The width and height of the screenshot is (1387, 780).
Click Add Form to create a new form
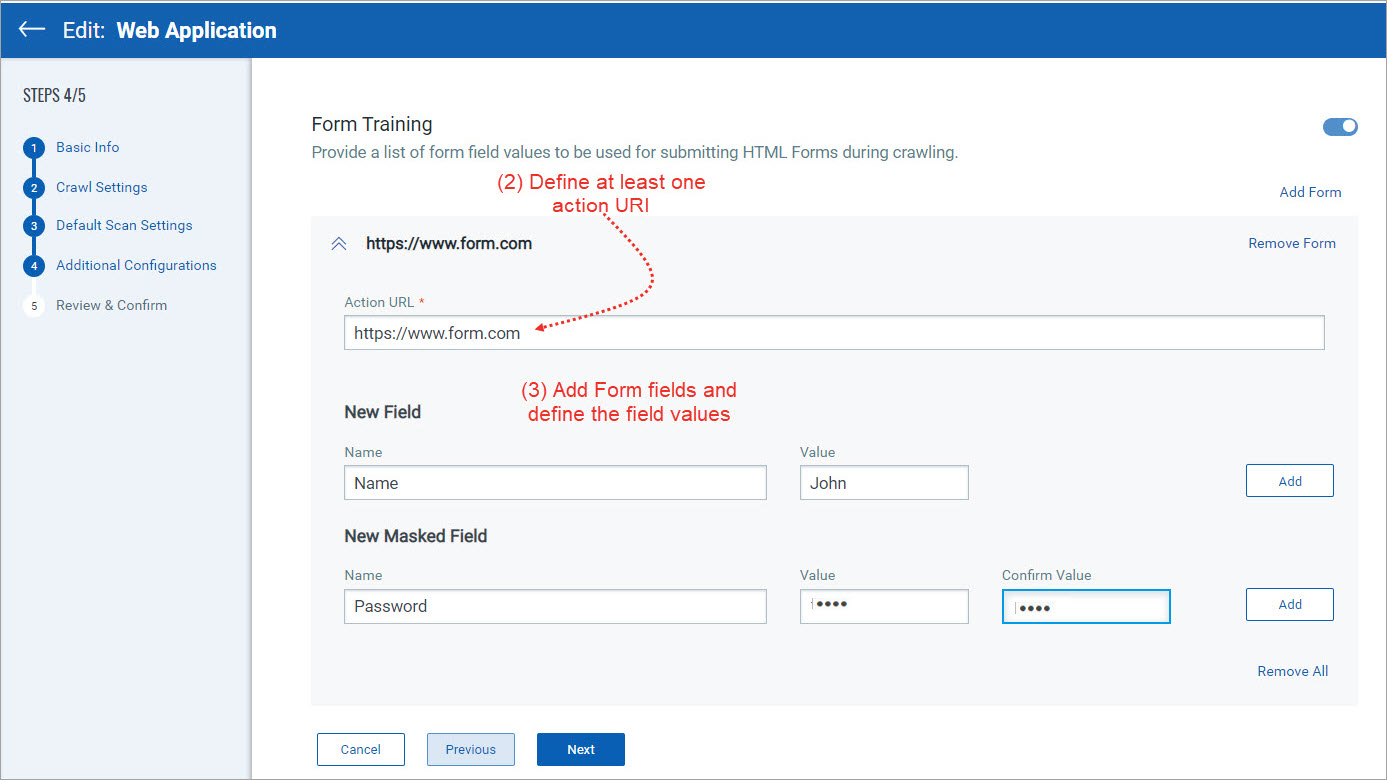pos(1310,192)
